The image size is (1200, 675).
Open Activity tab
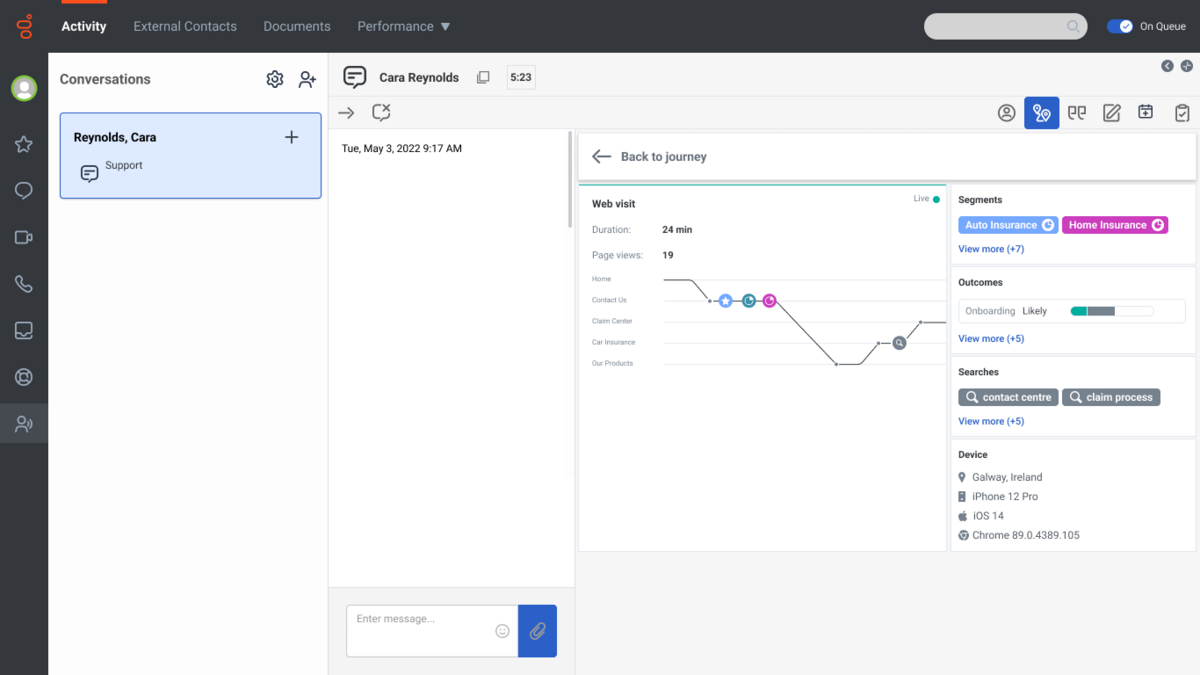(84, 26)
